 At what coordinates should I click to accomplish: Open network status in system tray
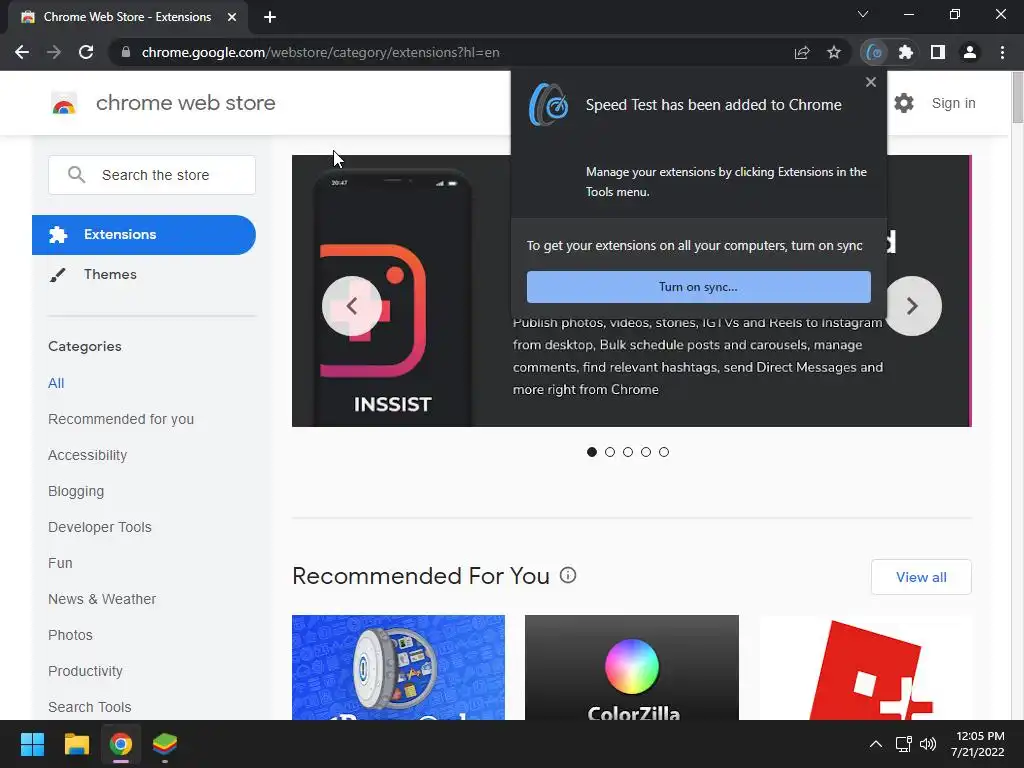pos(904,744)
